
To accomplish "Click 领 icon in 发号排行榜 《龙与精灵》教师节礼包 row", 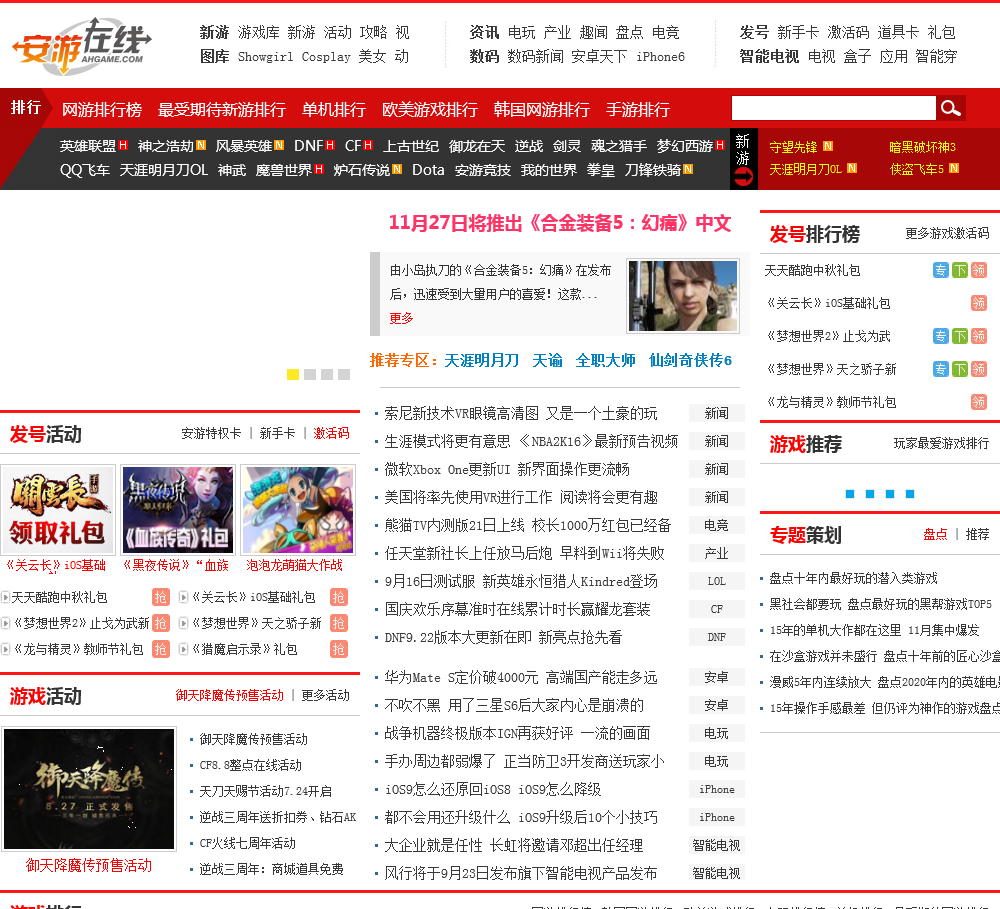I will point(979,402).
